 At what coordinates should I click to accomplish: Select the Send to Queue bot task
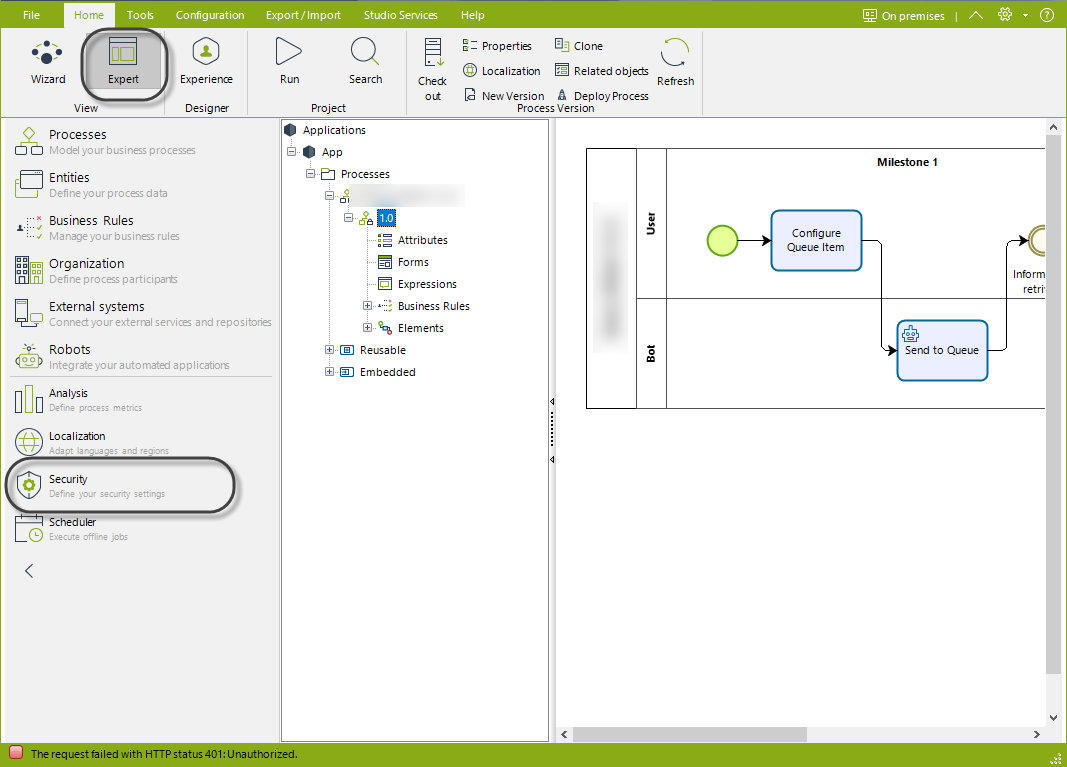942,350
